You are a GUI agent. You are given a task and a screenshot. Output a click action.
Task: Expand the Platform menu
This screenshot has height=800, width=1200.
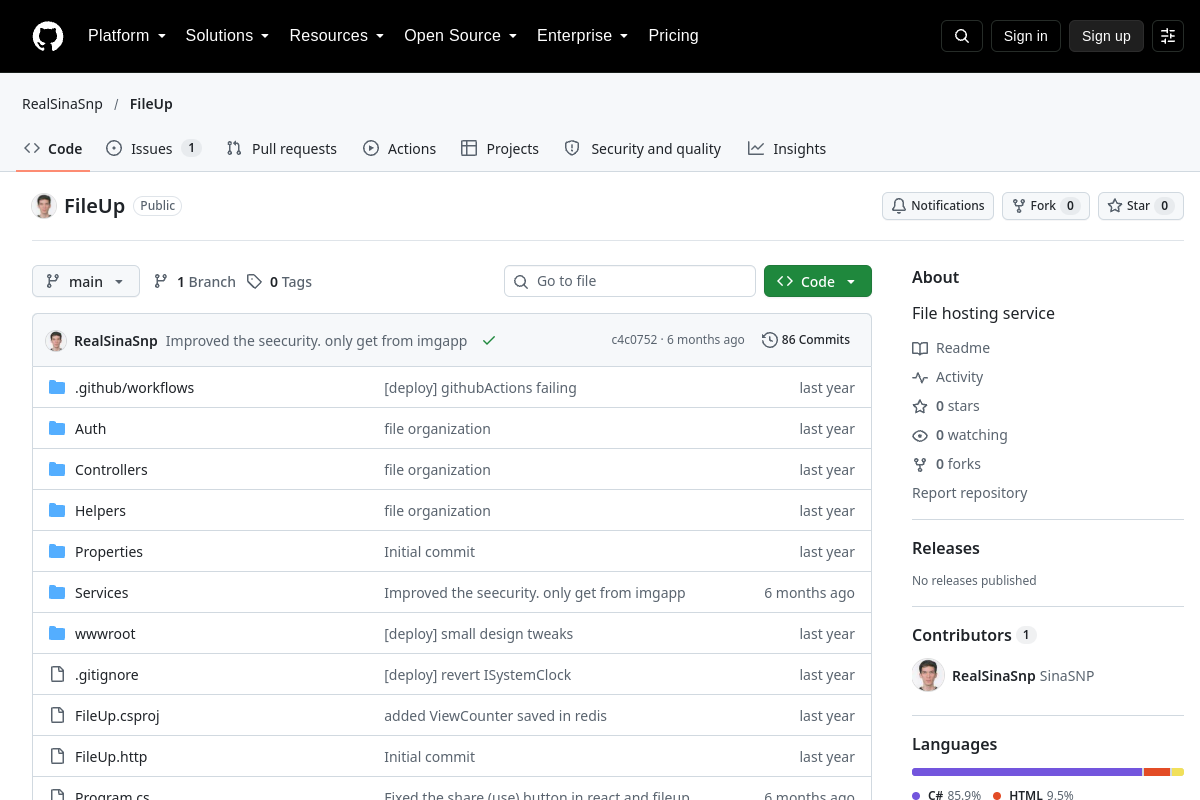[127, 36]
